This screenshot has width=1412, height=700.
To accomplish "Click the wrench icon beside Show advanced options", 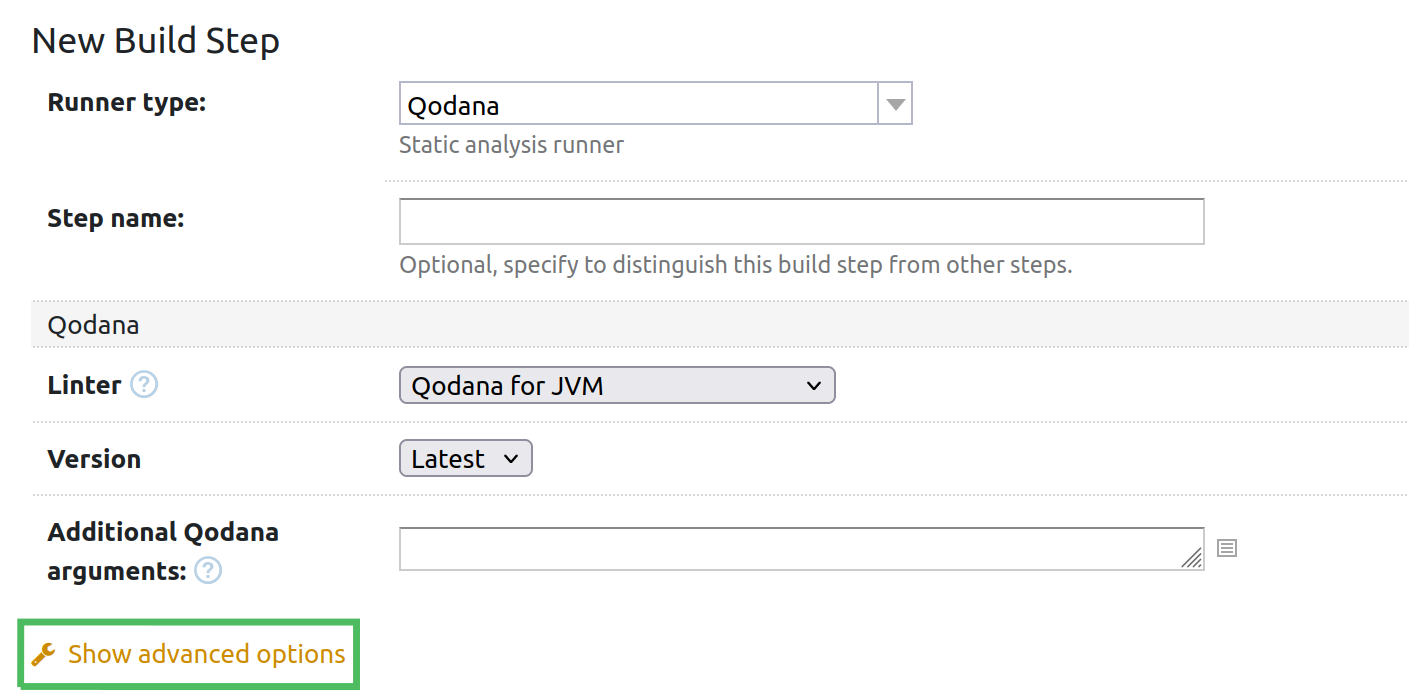I will click(44, 654).
